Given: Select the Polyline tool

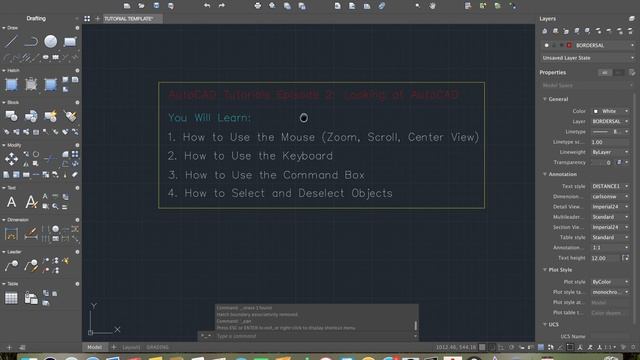Looking at the screenshot, I should [x=31, y=41].
